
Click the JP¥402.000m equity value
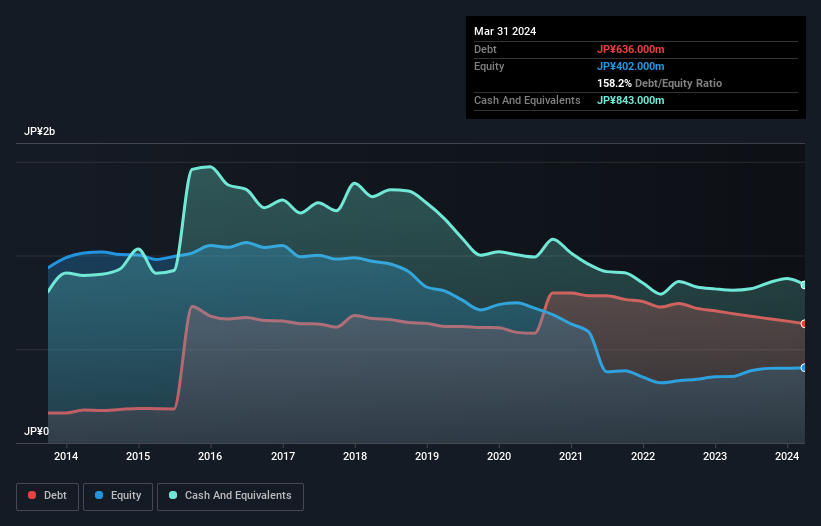pyautogui.click(x=630, y=66)
